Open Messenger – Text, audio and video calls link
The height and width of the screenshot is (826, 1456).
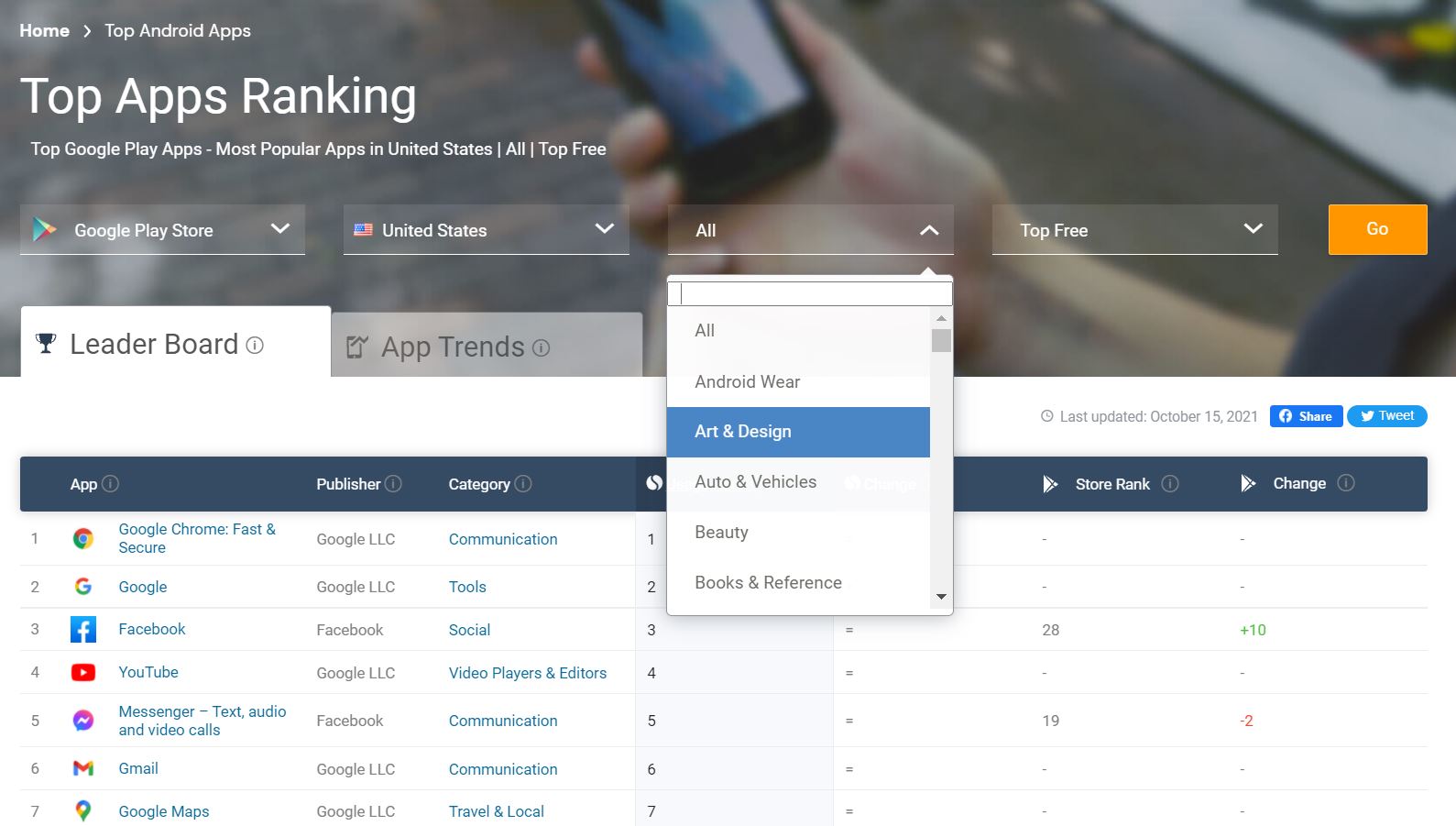tap(203, 721)
